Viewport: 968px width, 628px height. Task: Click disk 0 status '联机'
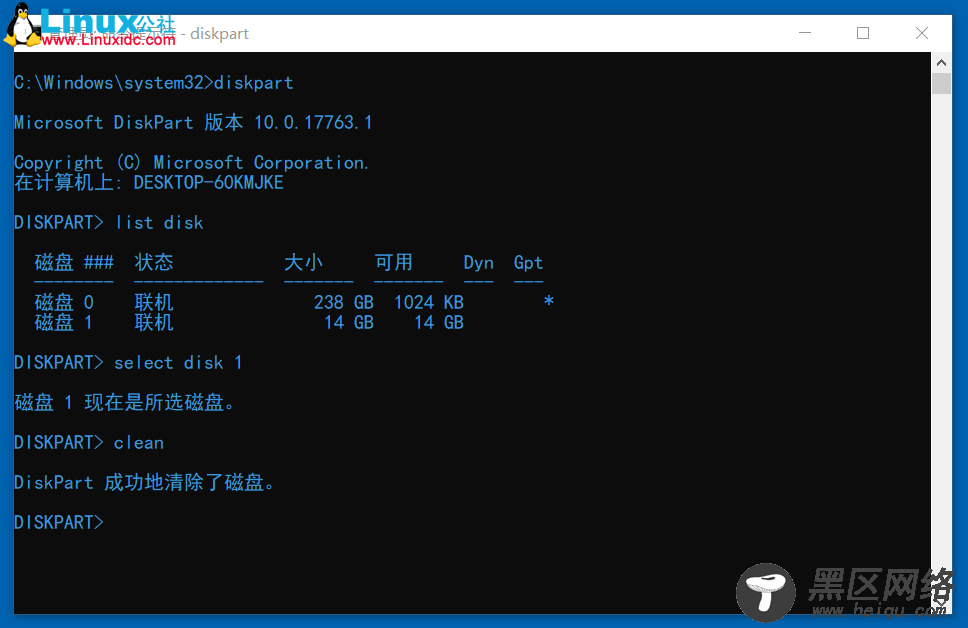(154, 303)
